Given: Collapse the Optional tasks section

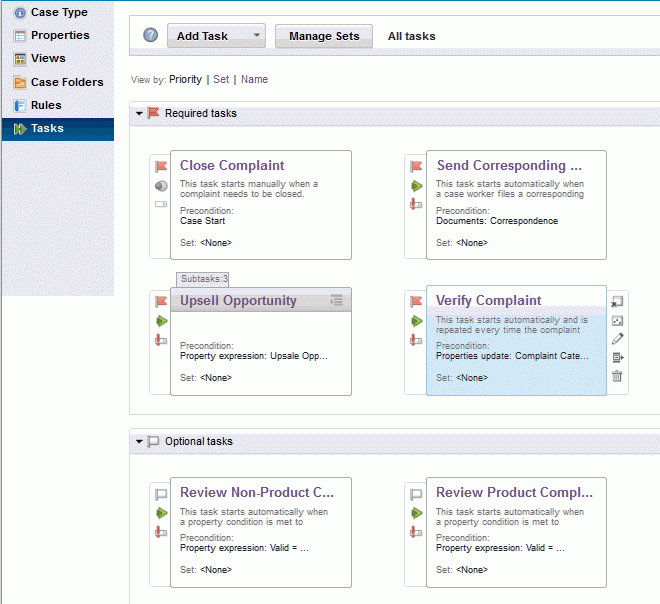Looking at the screenshot, I should pos(139,441).
